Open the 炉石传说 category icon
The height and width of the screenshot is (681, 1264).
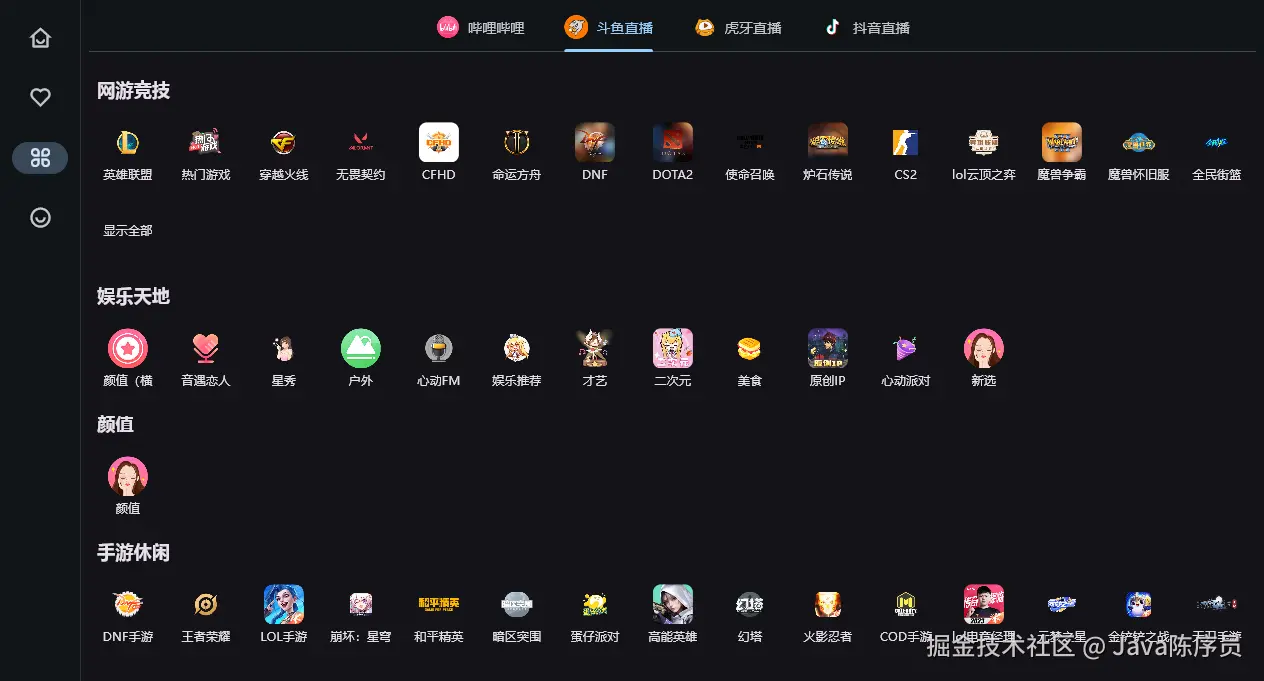click(828, 142)
